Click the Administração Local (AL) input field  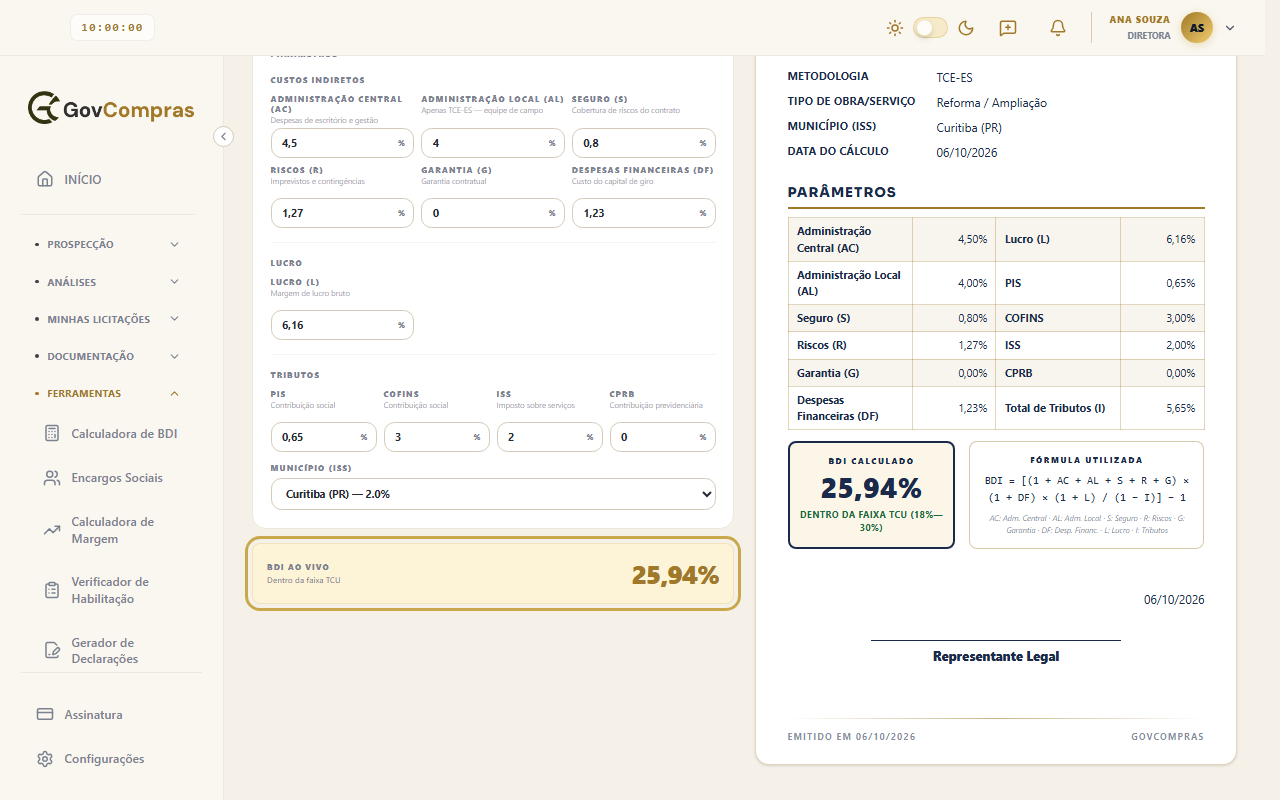click(x=493, y=143)
